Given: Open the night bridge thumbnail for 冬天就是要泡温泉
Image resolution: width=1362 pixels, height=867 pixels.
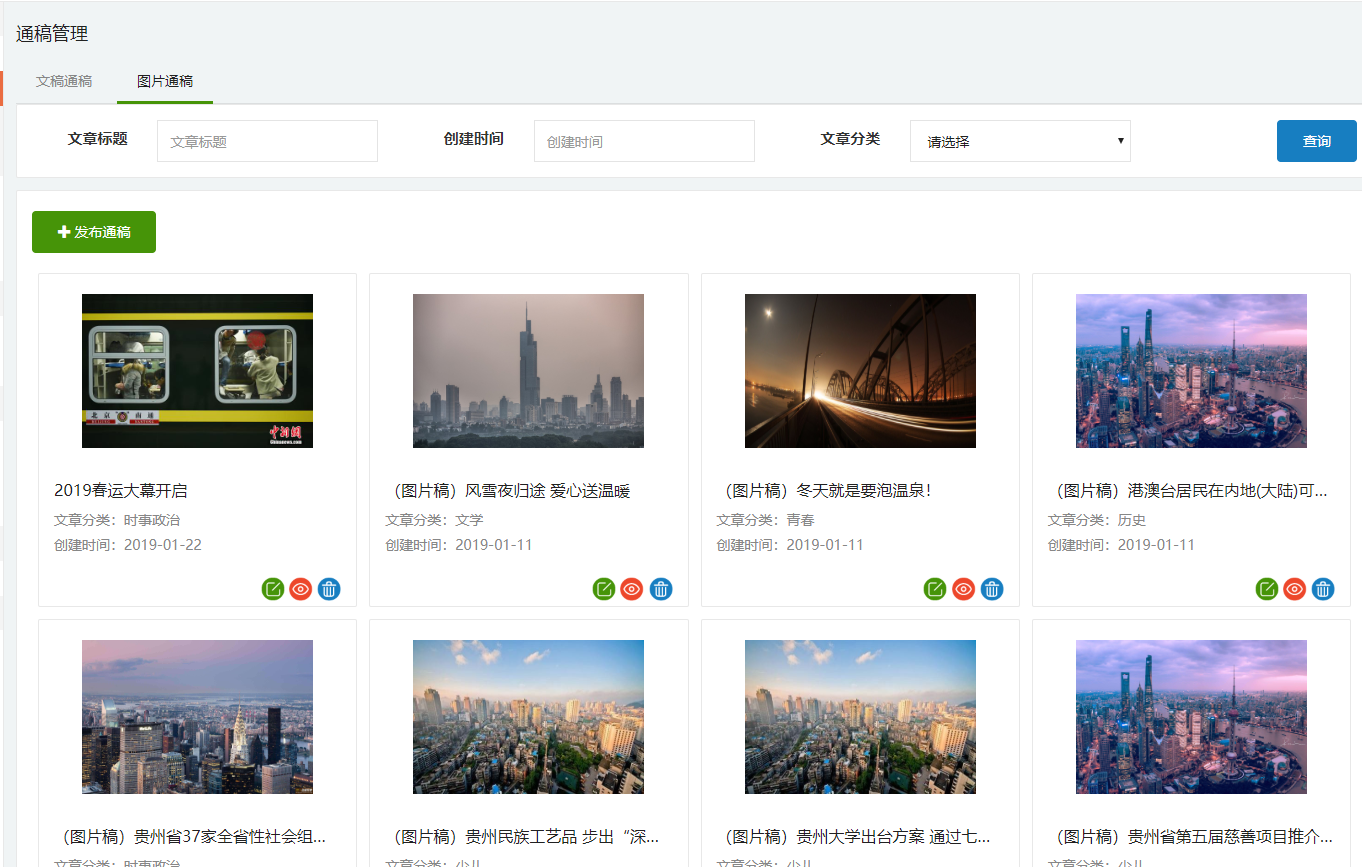Looking at the screenshot, I should [x=860, y=371].
